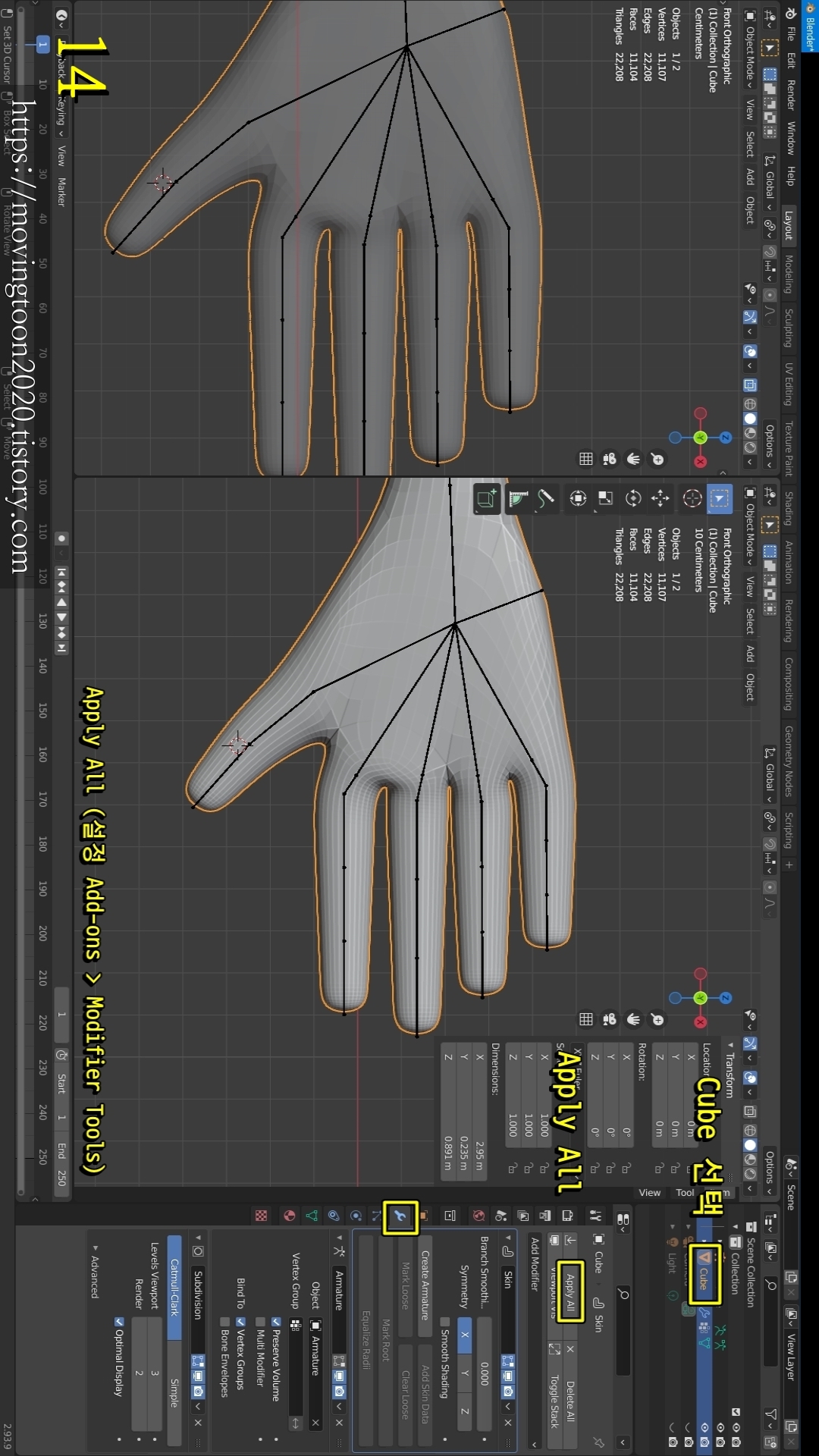Select the Rotate tool in toolbar
819x1456 pixels.
click(633, 498)
